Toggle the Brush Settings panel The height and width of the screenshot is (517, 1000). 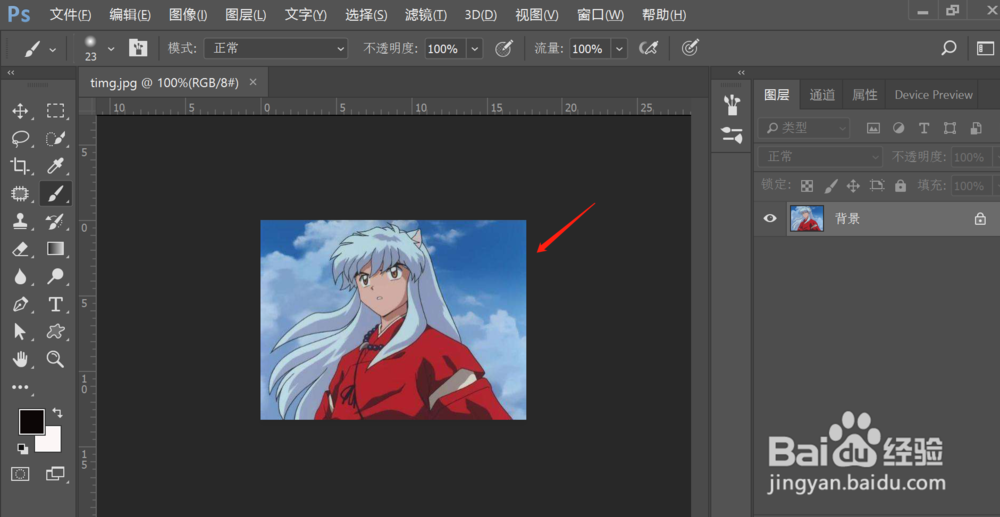click(x=138, y=48)
